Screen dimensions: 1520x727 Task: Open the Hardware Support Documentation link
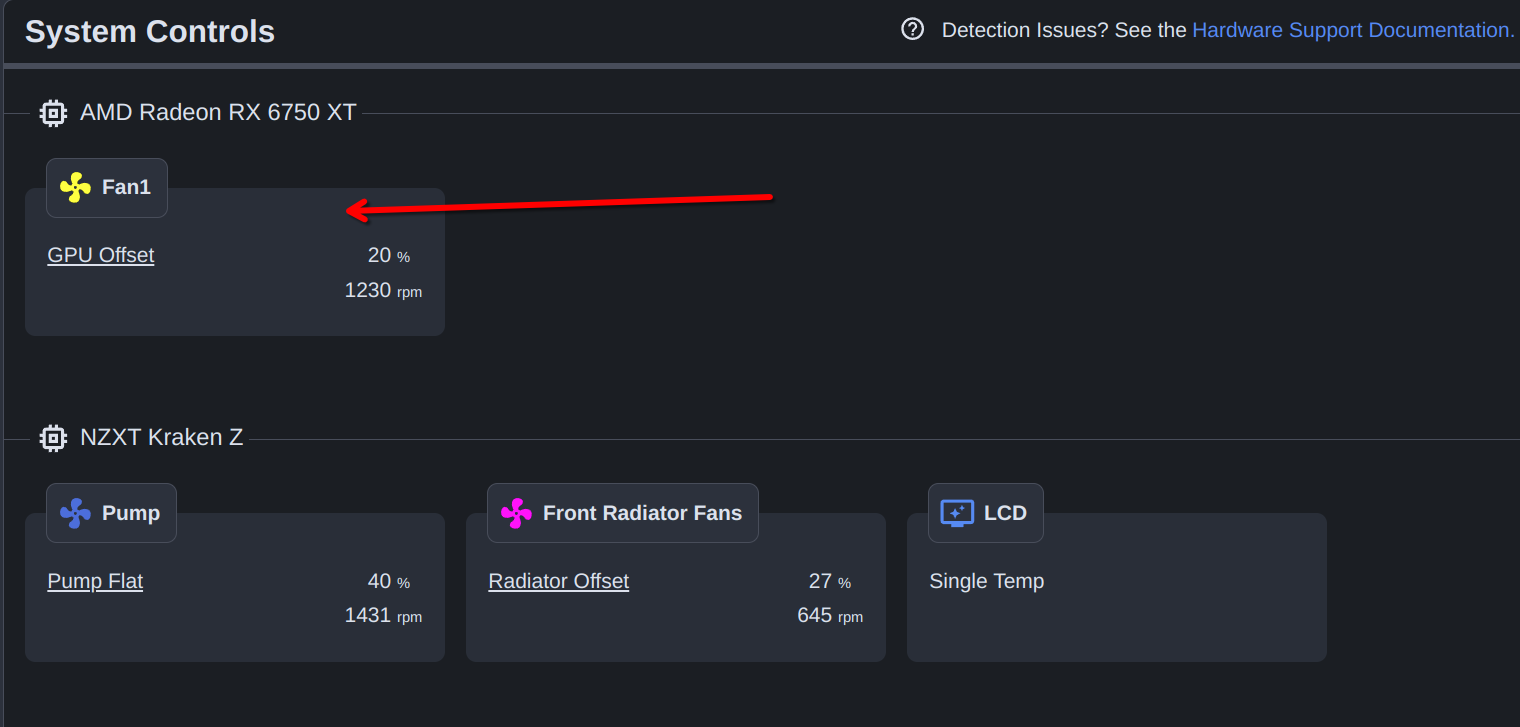click(x=1353, y=30)
